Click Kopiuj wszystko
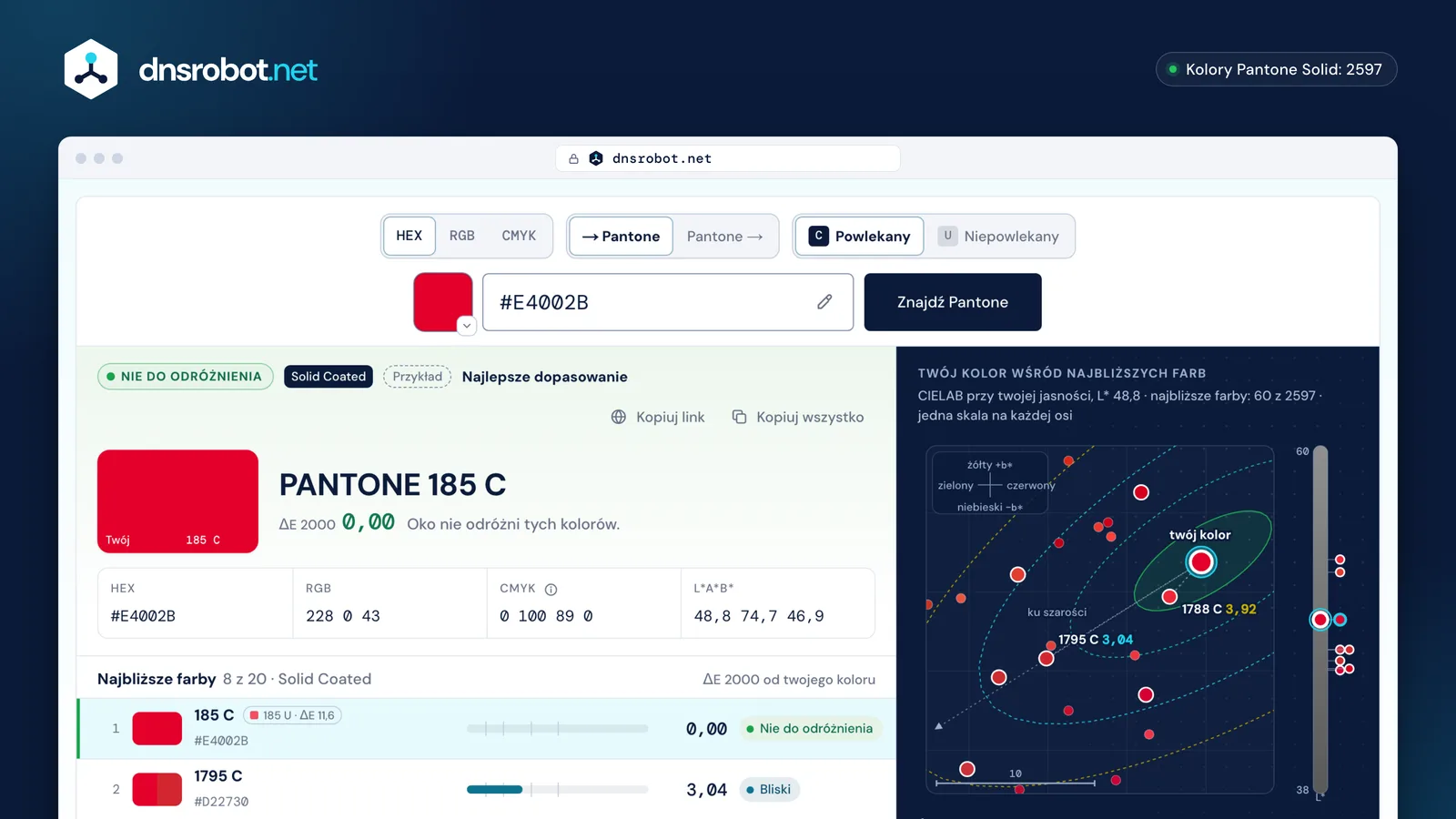The height and width of the screenshot is (819, 1456). 798,417
